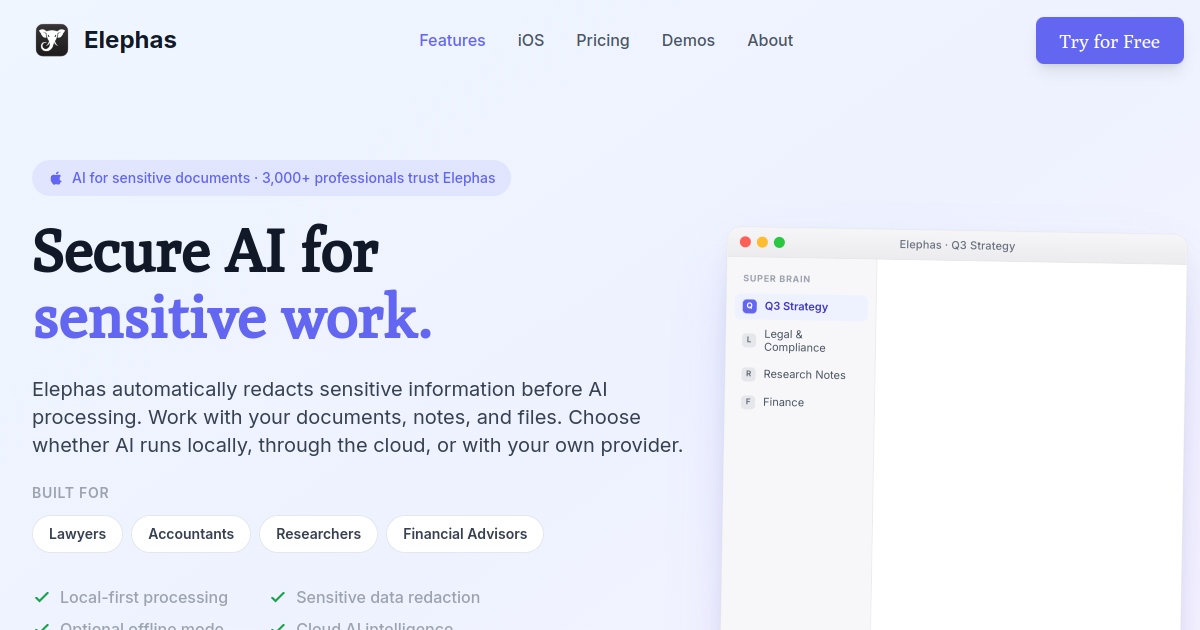
Task: Select the Accountants pill
Action: coord(191,534)
